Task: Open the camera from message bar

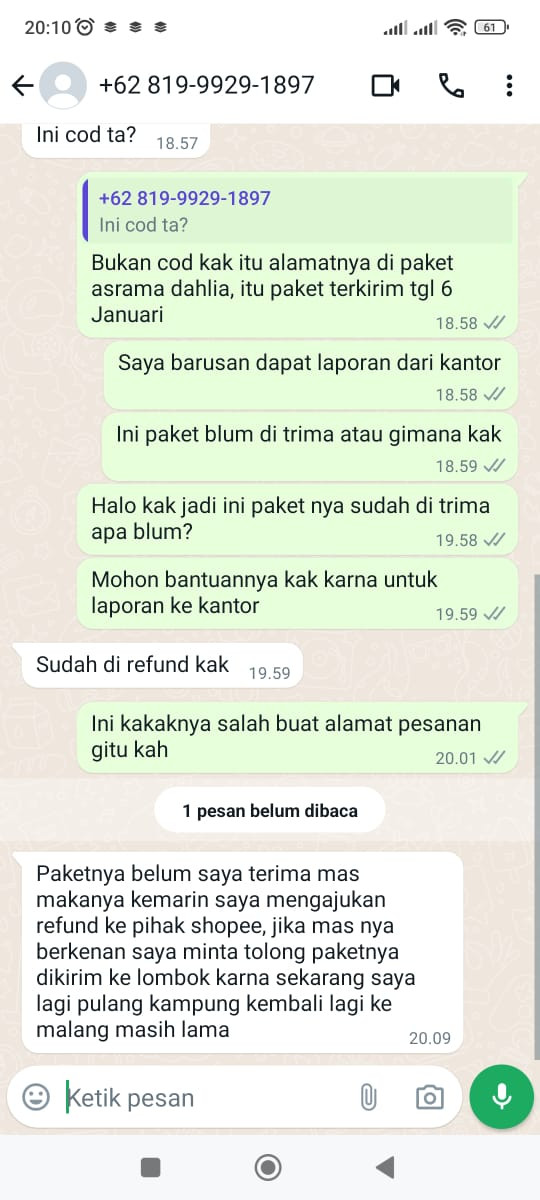Action: 429,1098
